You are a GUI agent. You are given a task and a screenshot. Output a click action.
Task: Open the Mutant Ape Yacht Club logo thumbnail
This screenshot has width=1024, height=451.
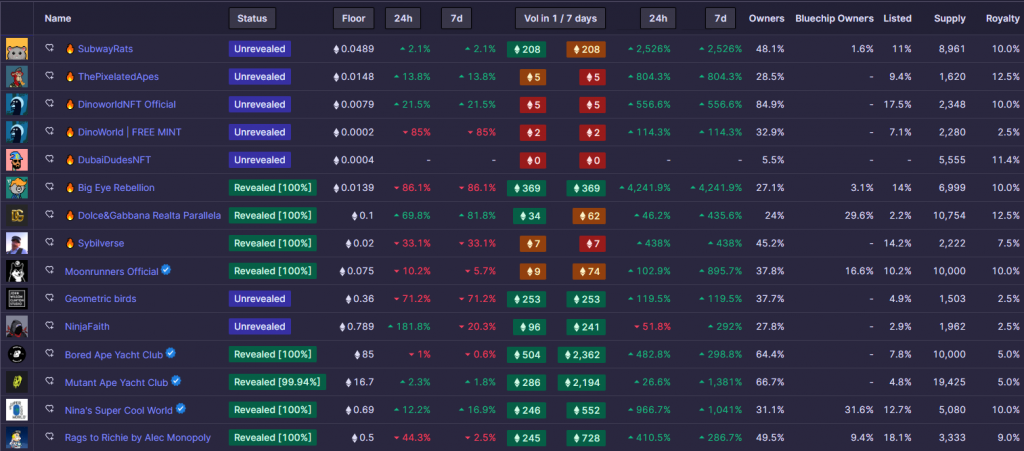tap(17, 382)
